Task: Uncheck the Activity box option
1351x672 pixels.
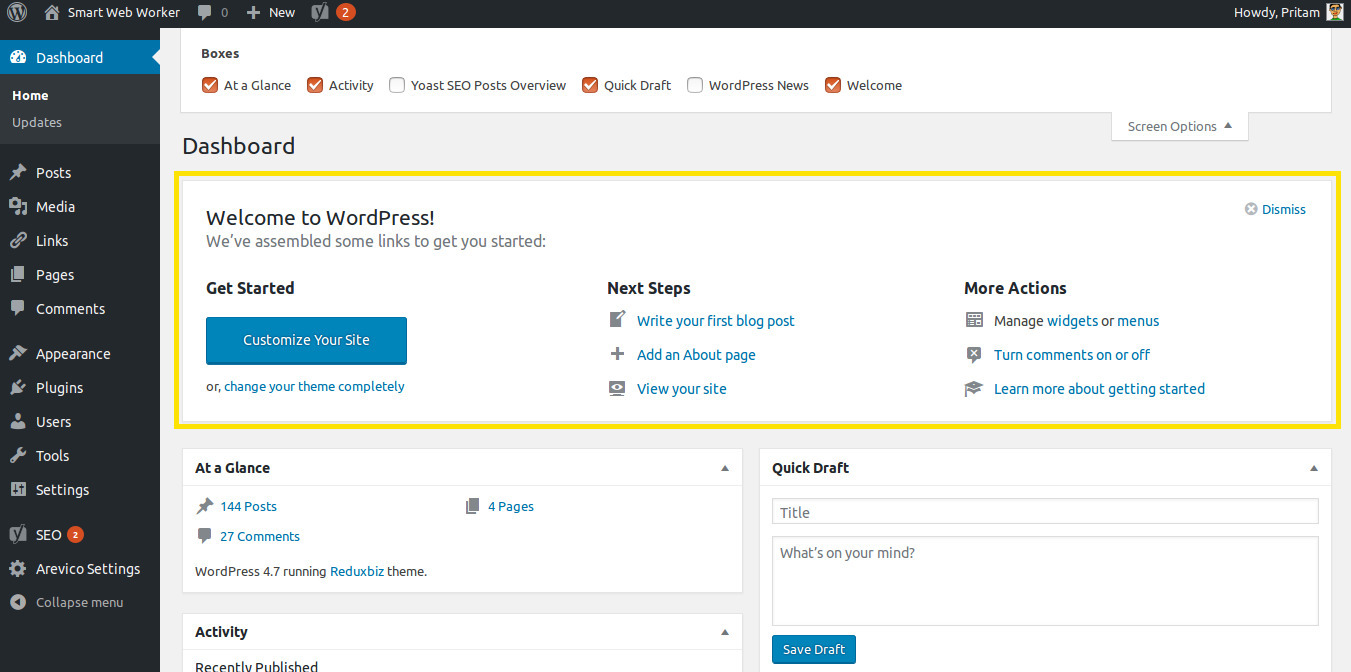Action: coord(315,85)
